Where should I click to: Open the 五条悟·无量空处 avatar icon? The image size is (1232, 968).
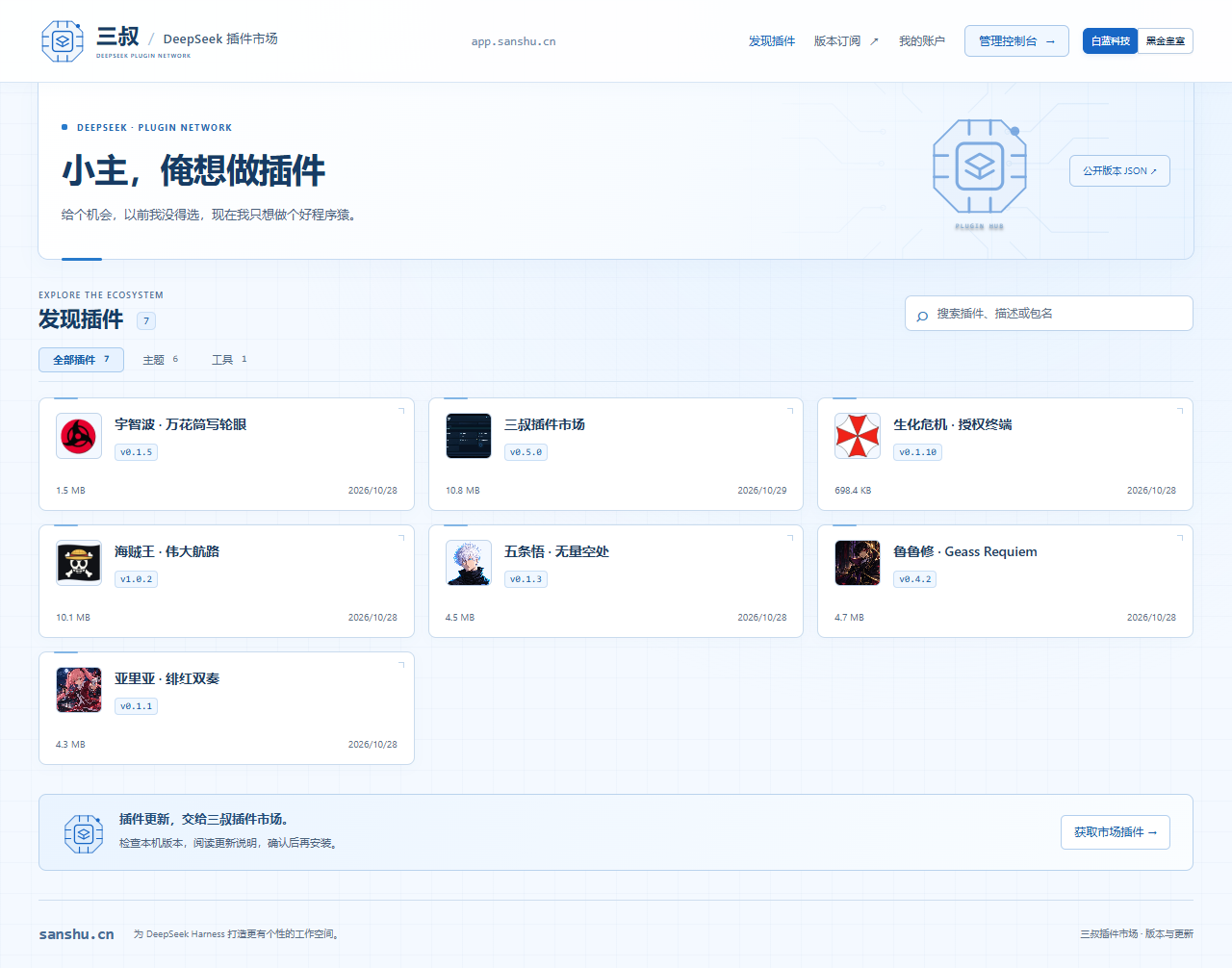click(469, 564)
